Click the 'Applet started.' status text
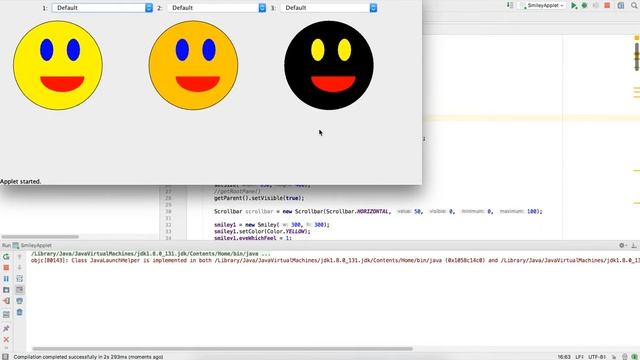Screen dimensions: 640x360 coord(21,182)
